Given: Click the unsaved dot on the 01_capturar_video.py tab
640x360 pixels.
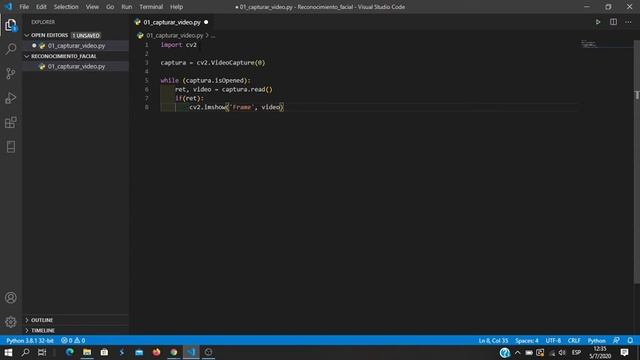Looking at the screenshot, I should (206, 22).
